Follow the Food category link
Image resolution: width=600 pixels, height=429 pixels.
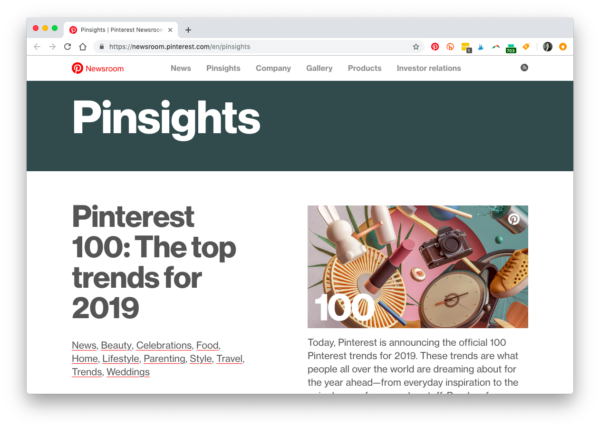click(207, 345)
